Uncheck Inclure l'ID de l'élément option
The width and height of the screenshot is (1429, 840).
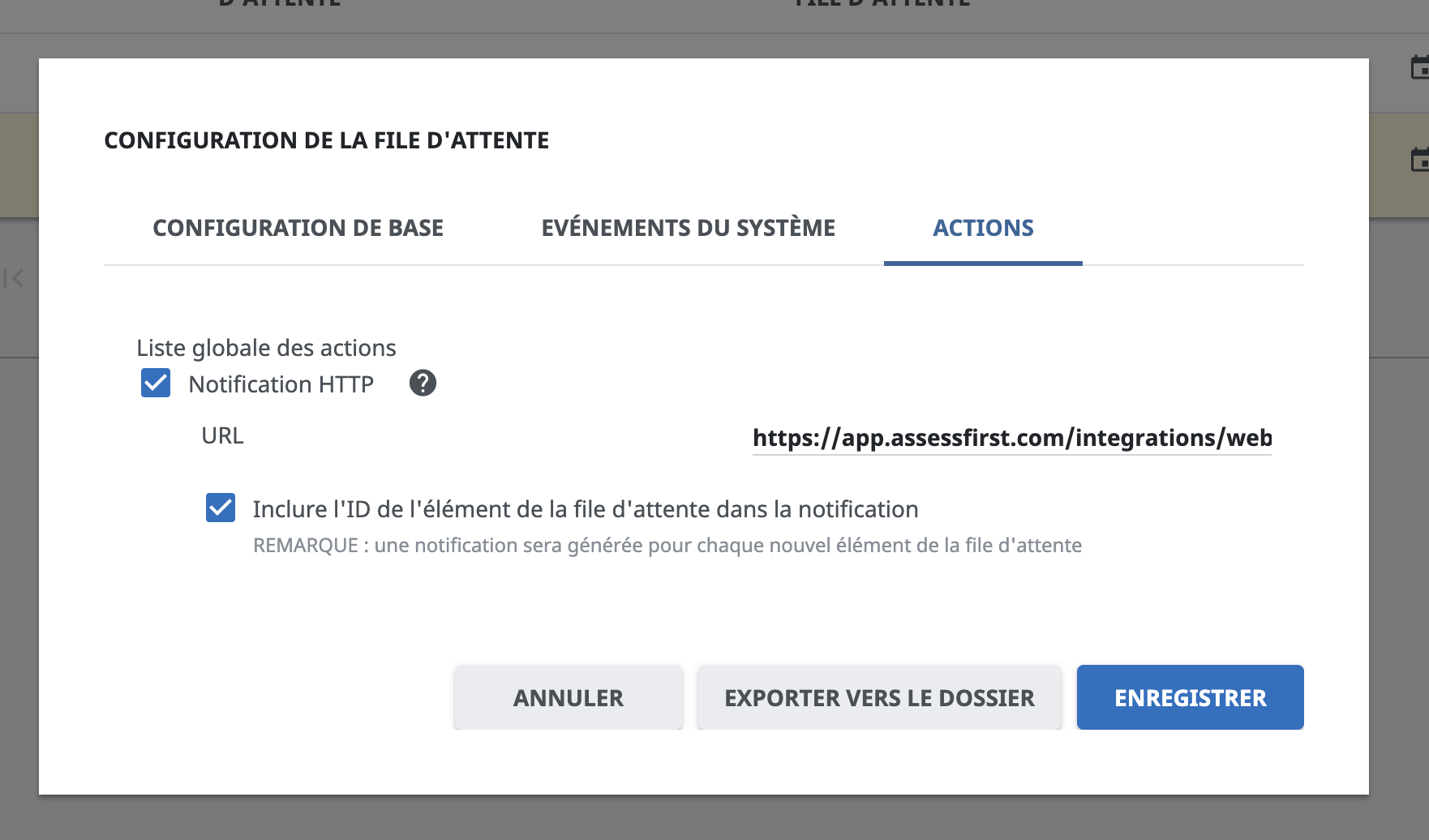[220, 508]
